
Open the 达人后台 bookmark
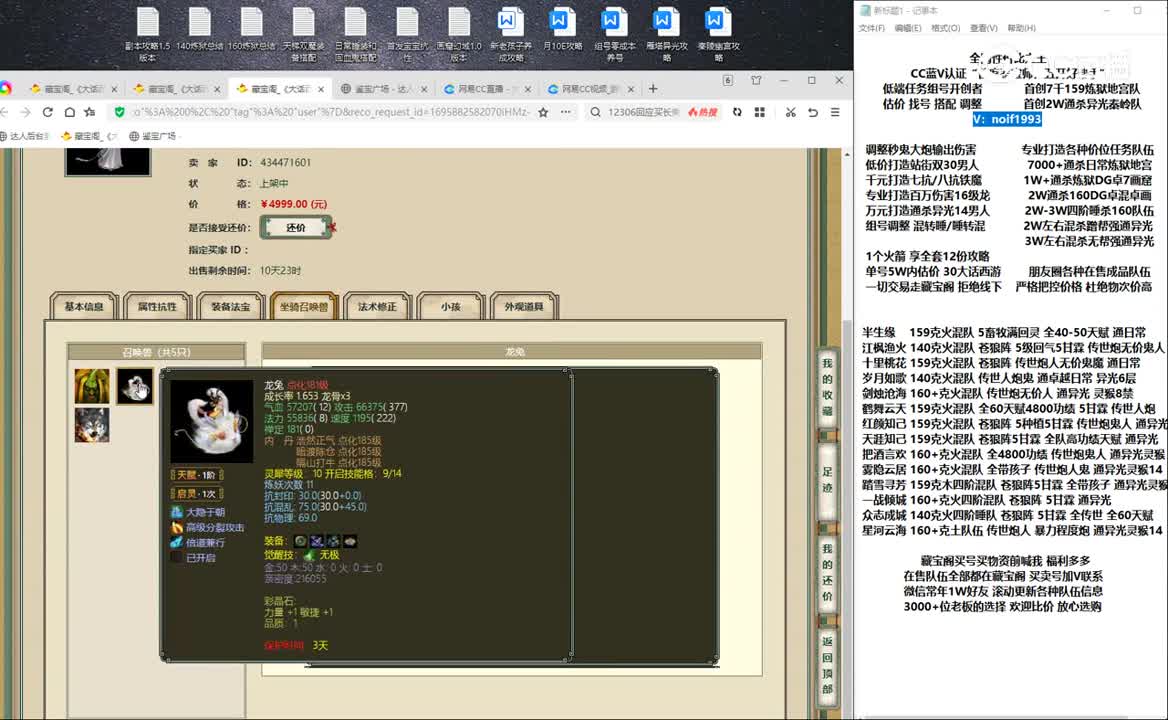click(25, 136)
